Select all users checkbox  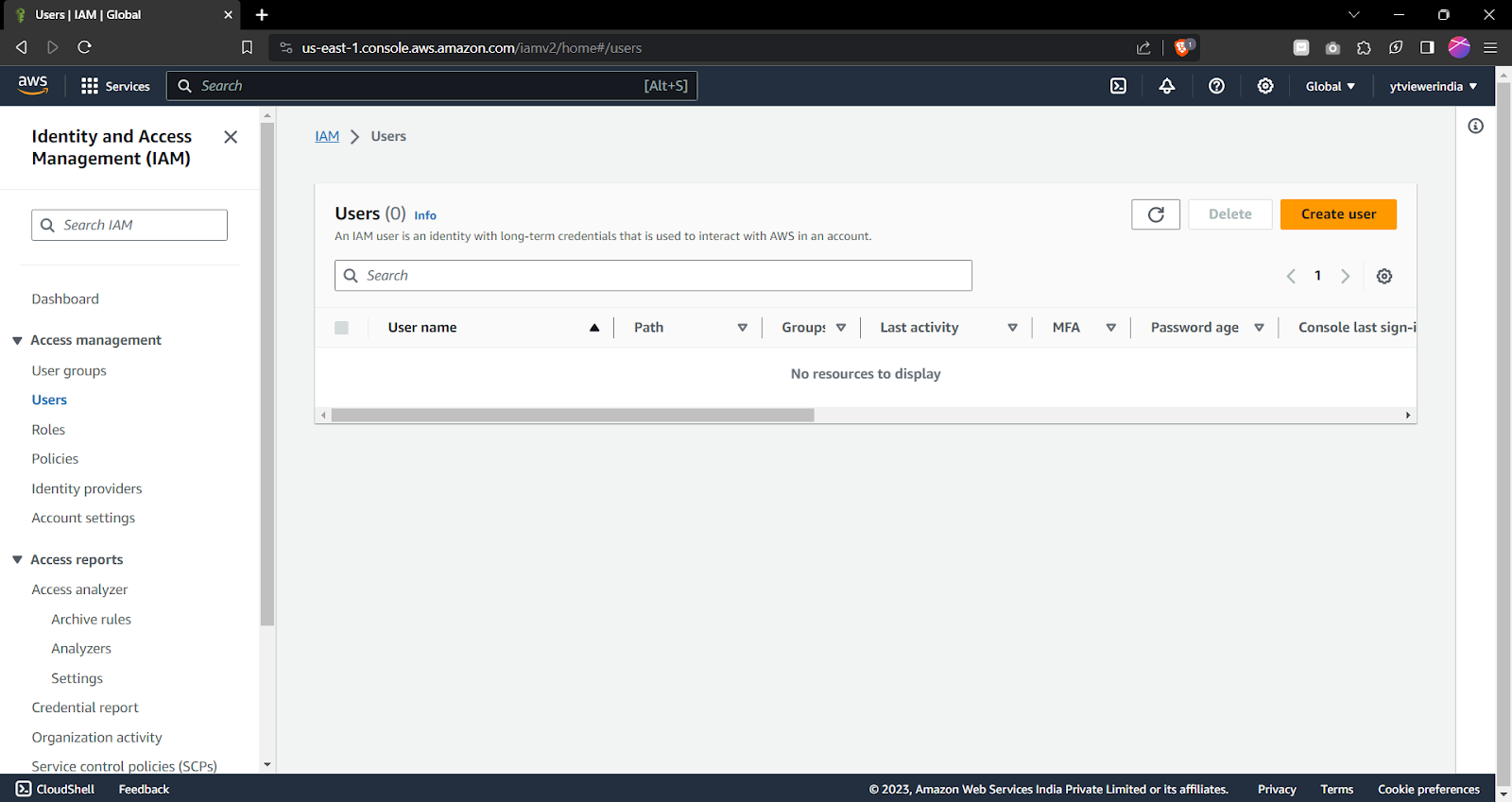pyautogui.click(x=341, y=328)
